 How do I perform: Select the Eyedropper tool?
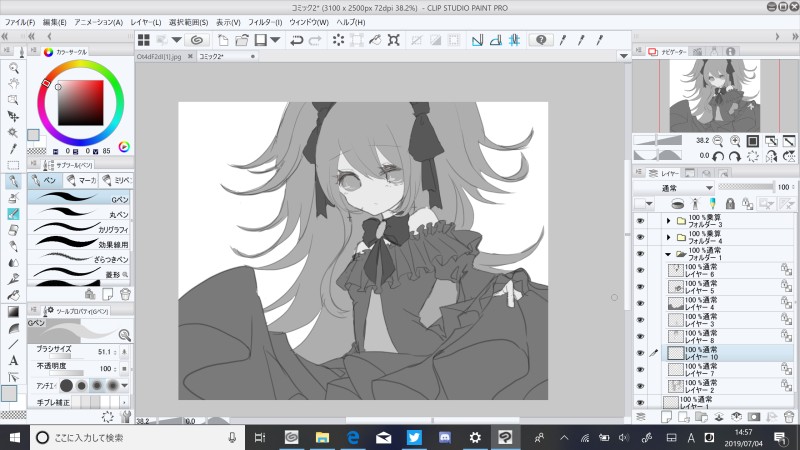(x=14, y=148)
